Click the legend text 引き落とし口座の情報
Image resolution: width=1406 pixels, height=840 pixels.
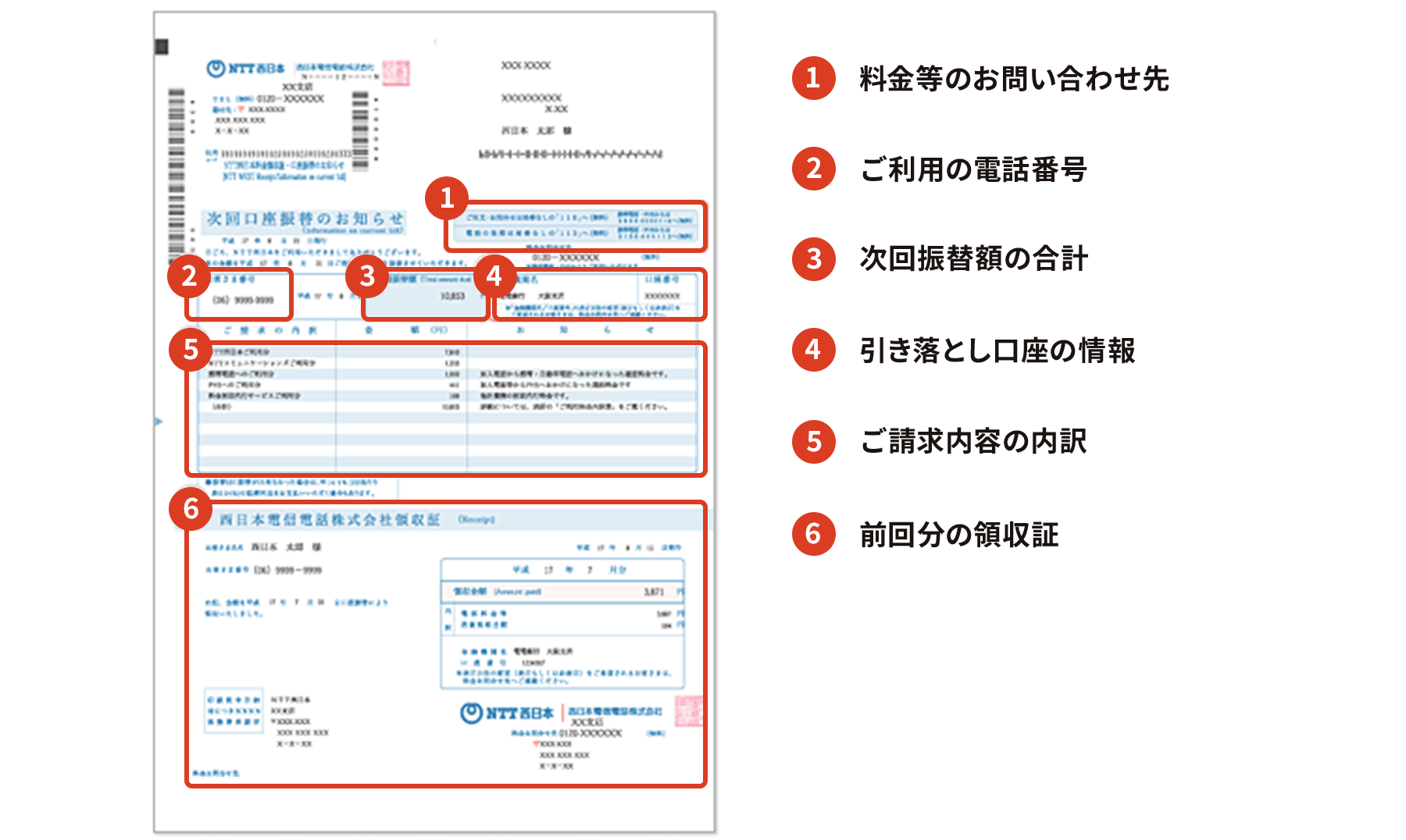[997, 351]
